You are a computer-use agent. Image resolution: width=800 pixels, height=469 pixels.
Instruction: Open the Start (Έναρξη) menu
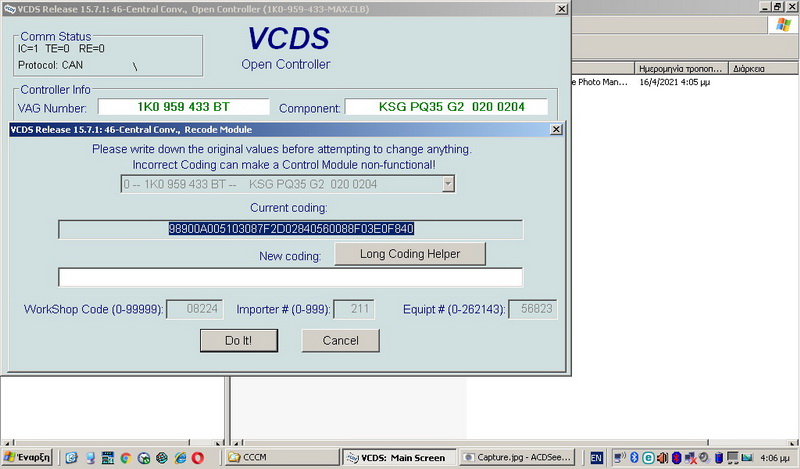click(27, 457)
